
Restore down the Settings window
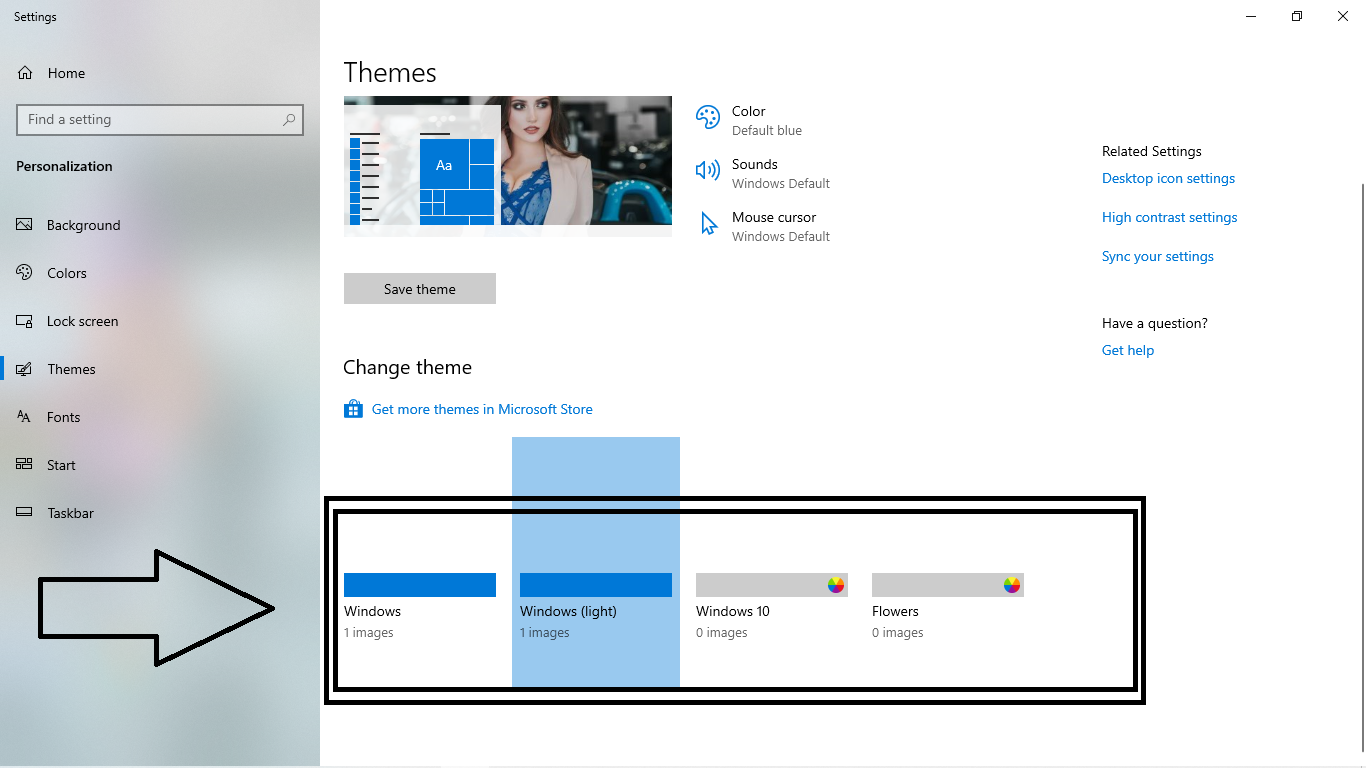[1297, 16]
